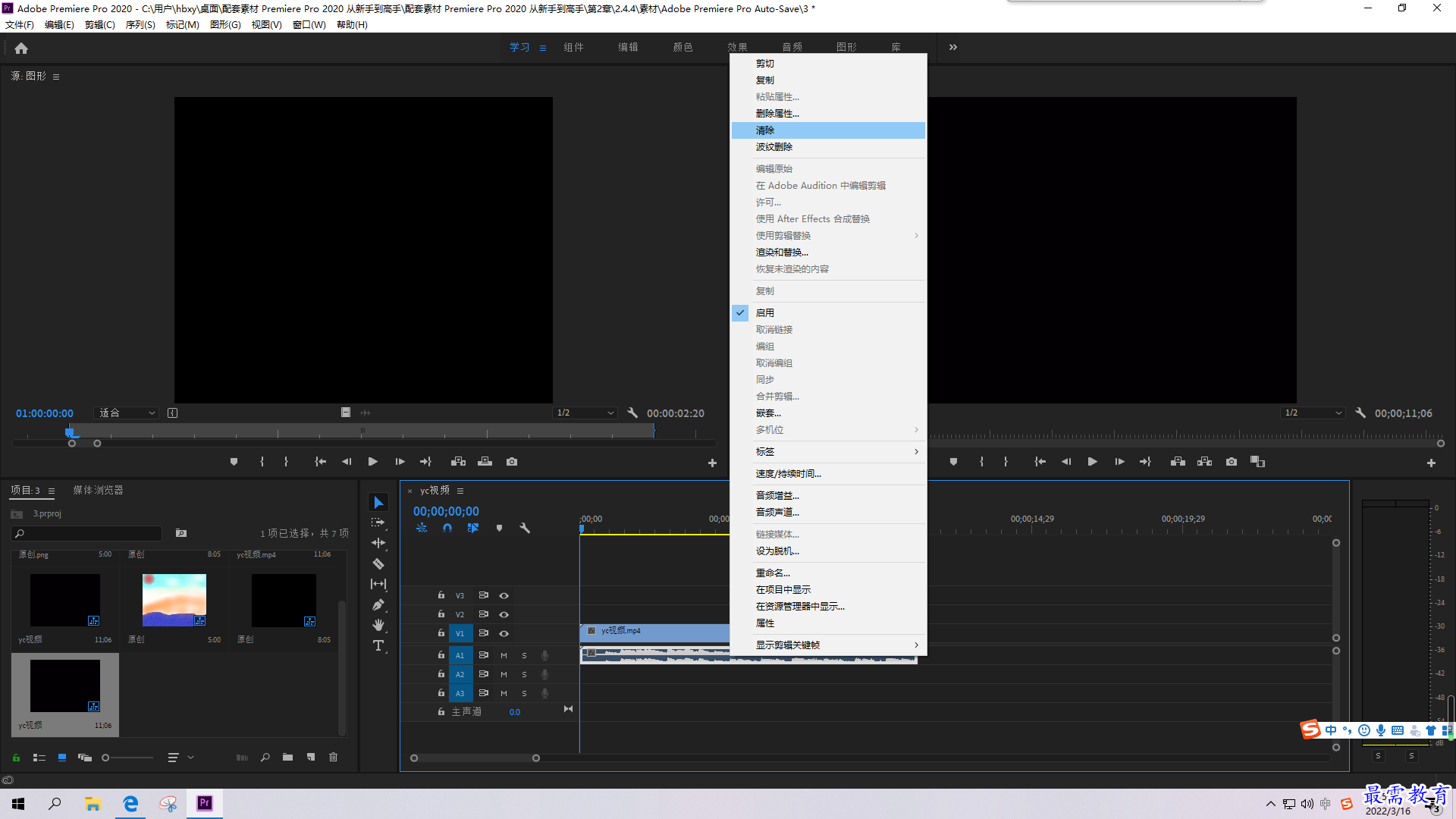Select the Razor tool

378,563
